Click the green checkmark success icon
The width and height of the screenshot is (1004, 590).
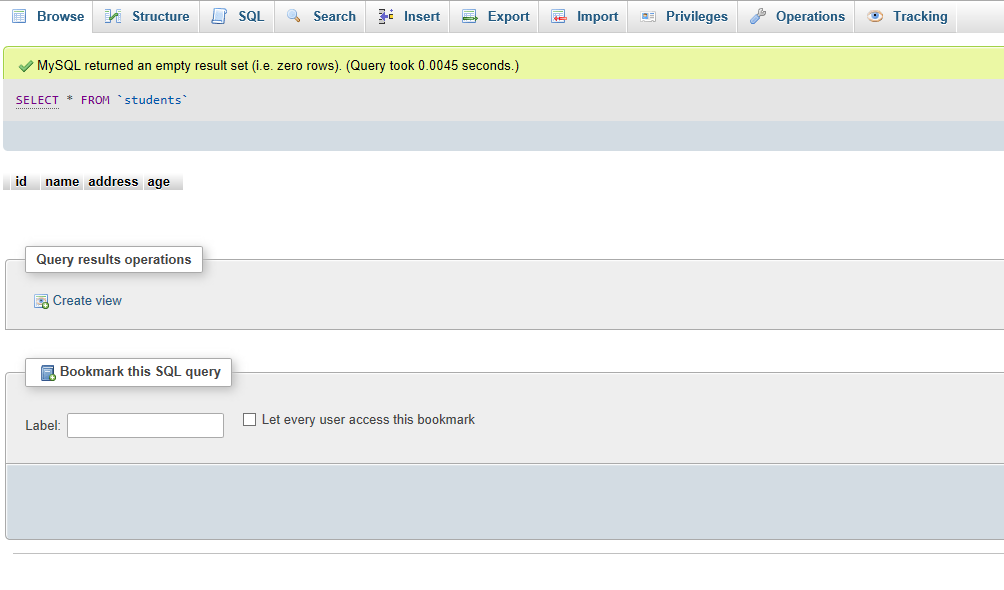pyautogui.click(x=26, y=66)
